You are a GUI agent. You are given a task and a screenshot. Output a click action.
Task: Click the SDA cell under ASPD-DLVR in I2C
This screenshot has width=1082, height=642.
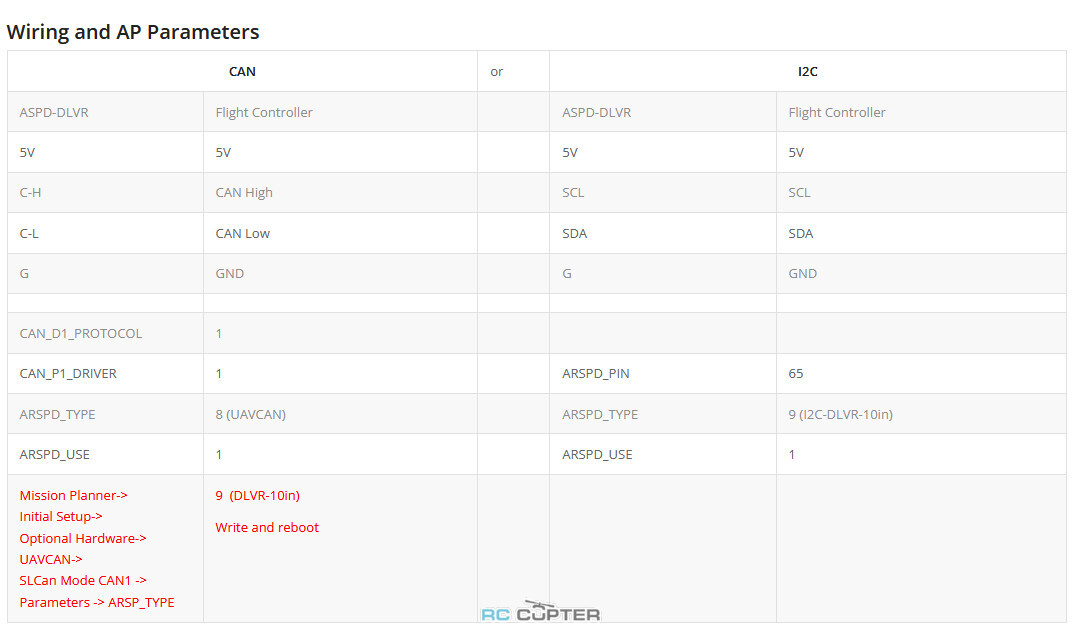tap(663, 233)
